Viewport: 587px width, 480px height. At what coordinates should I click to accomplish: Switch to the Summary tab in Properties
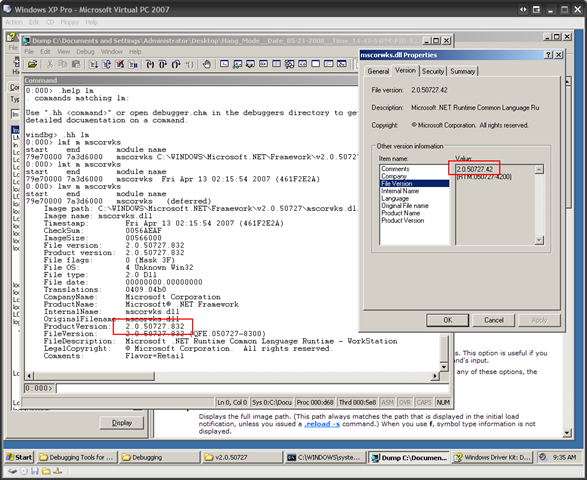coord(463,71)
